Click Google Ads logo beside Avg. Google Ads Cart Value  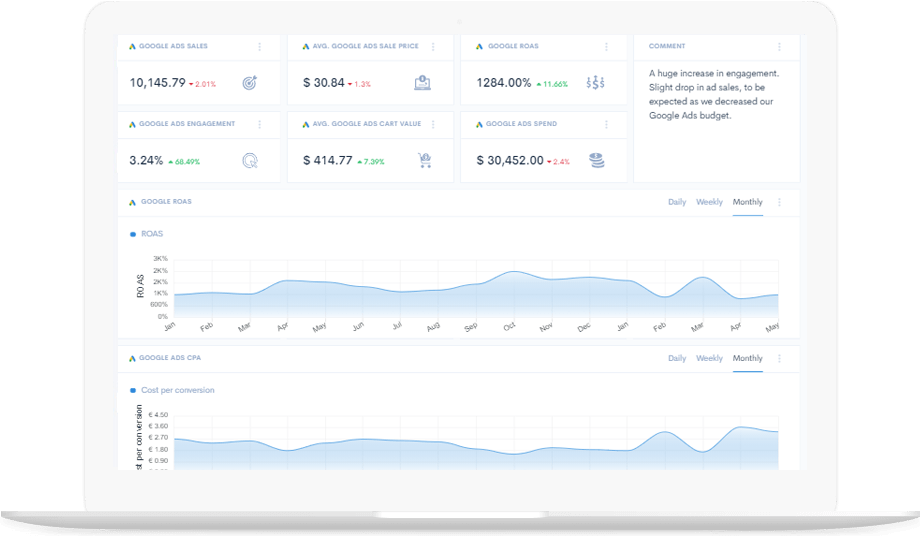[306, 124]
